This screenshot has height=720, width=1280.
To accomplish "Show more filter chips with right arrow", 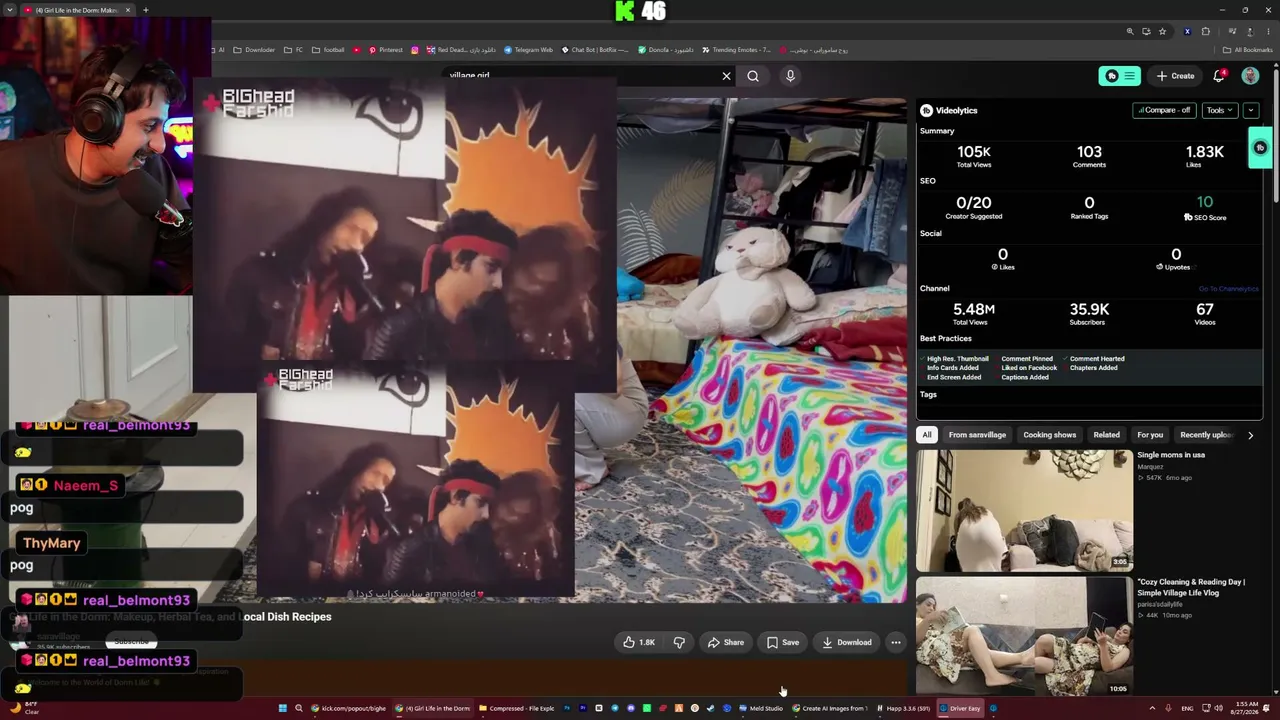I will [1250, 435].
